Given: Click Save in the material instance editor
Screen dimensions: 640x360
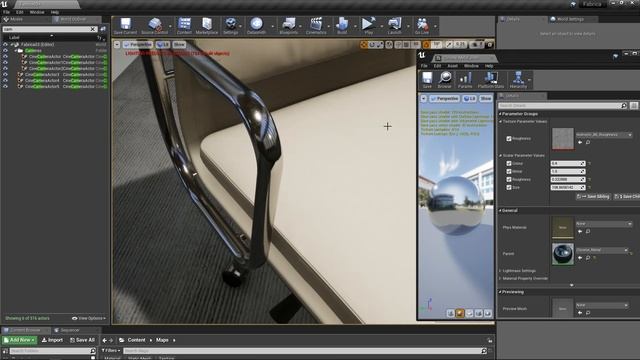Looking at the screenshot, I should [427, 80].
